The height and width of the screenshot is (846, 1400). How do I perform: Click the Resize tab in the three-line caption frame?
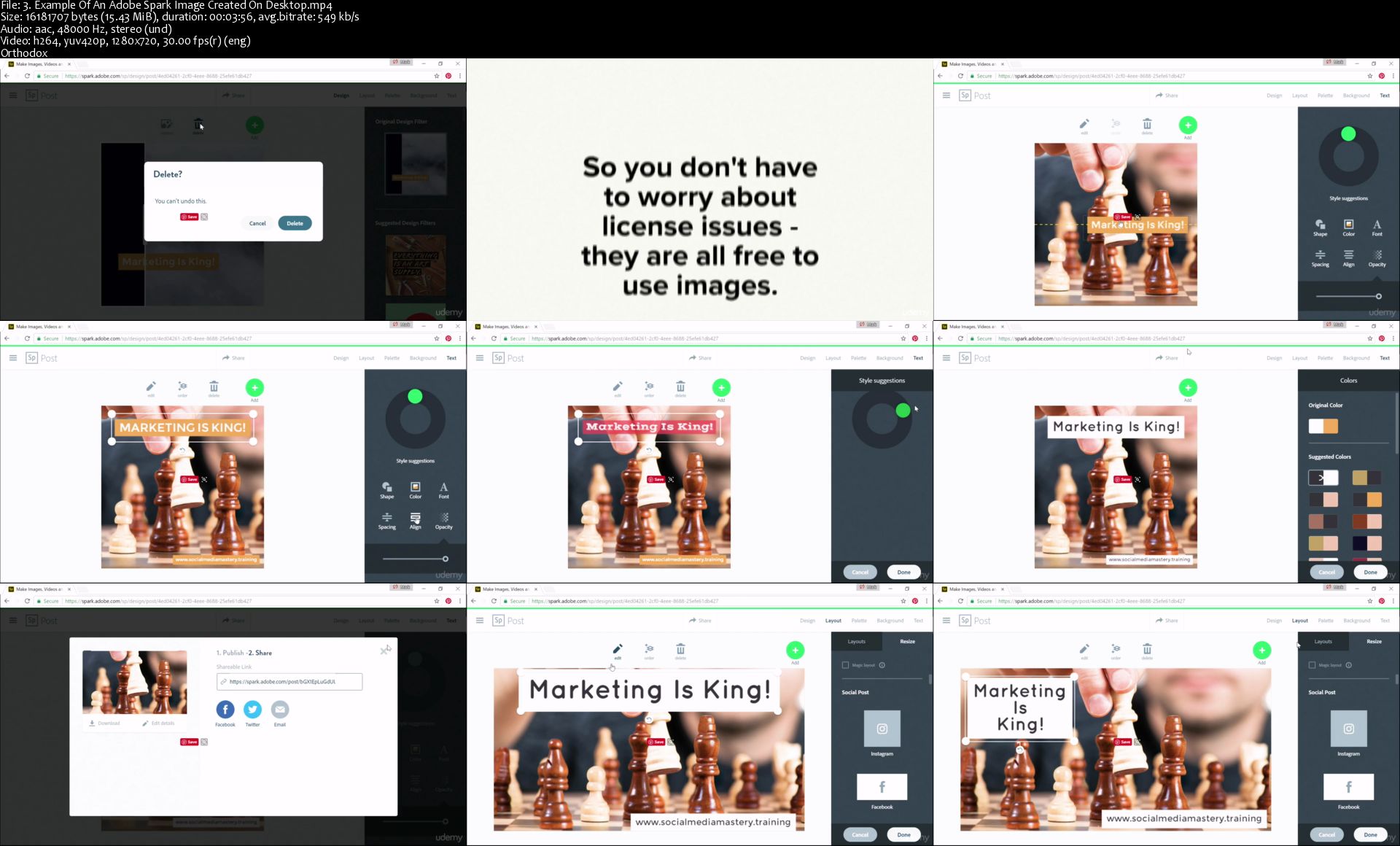(x=1374, y=641)
